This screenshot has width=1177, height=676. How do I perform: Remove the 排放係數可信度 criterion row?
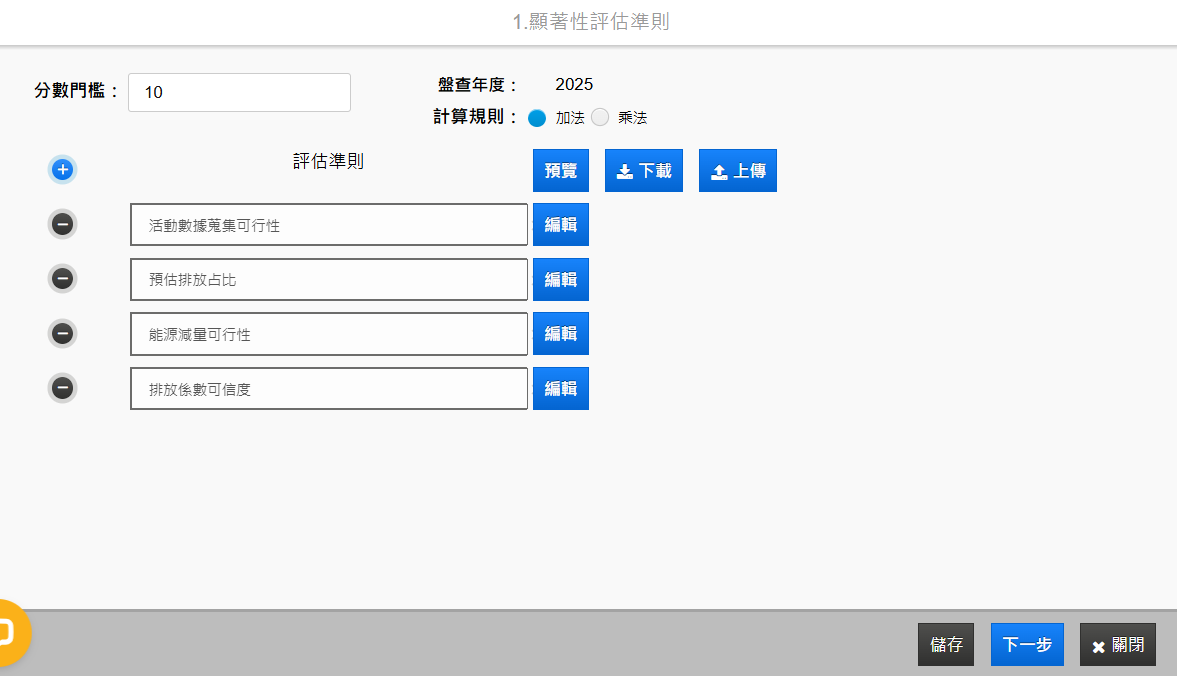click(62, 388)
